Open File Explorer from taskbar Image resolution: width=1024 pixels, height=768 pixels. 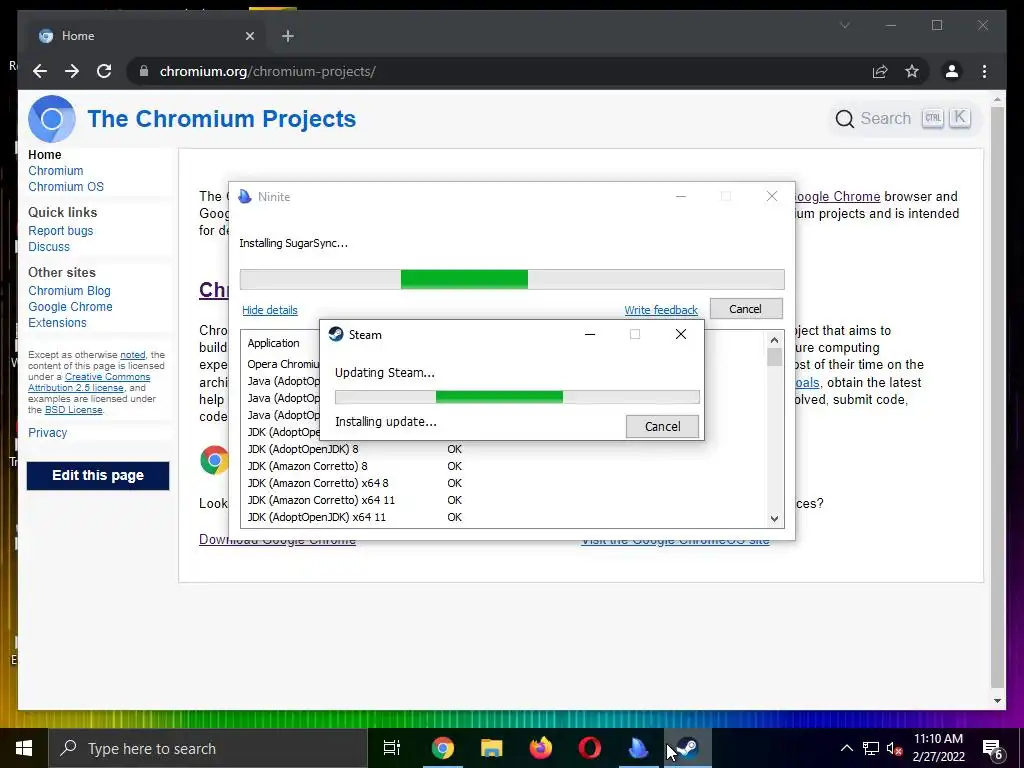(x=492, y=748)
